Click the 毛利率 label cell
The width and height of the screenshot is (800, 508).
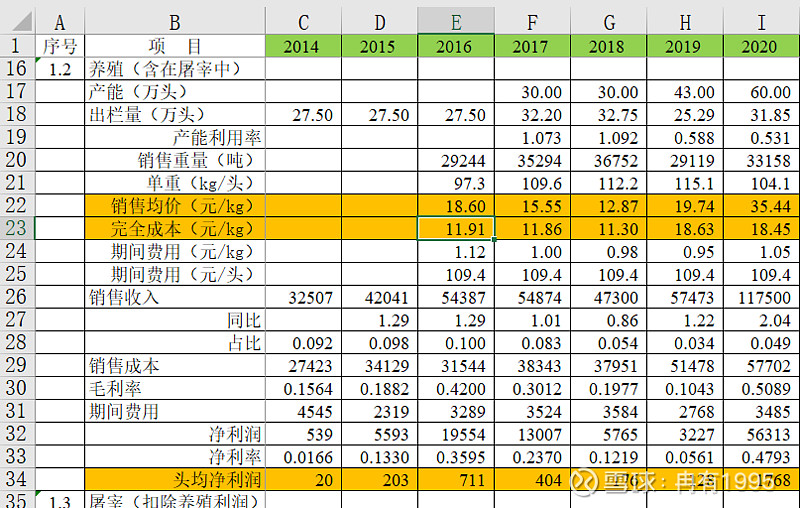(x=175, y=388)
